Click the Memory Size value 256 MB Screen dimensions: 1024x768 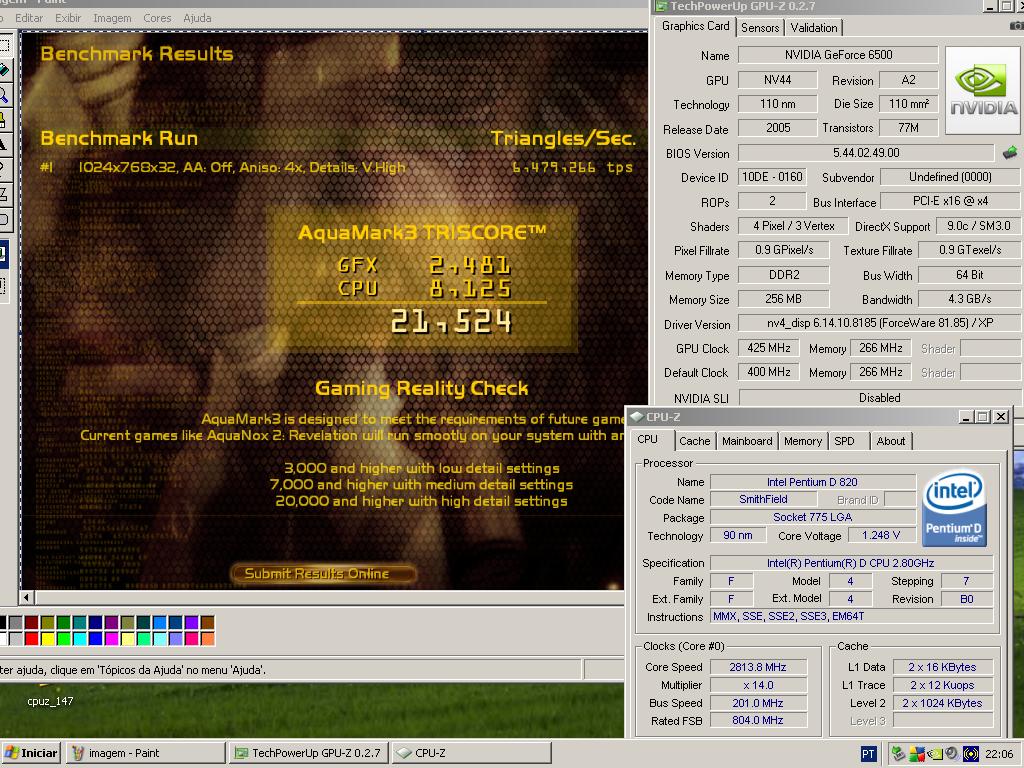coord(784,299)
